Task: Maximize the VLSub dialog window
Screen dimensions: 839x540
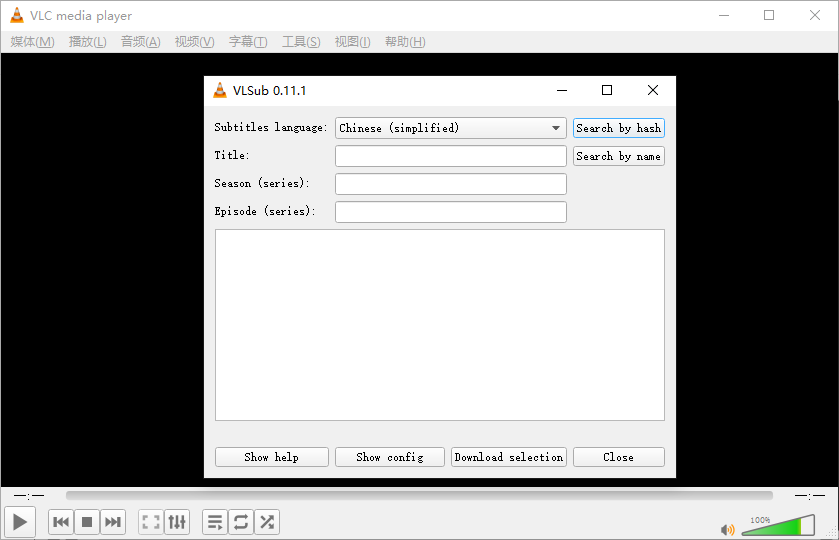Action: [x=607, y=90]
